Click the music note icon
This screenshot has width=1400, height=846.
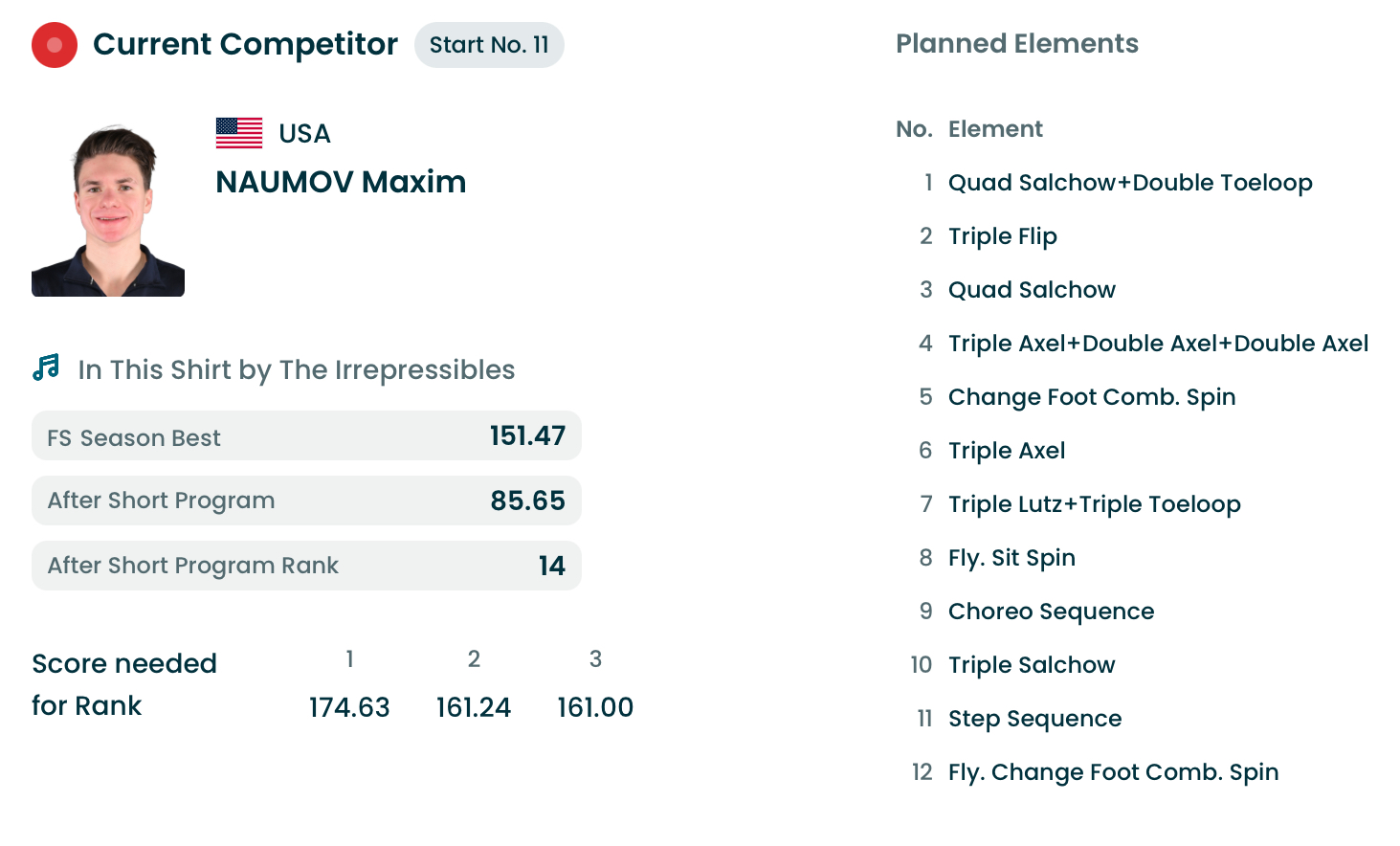pyautogui.click(x=46, y=367)
